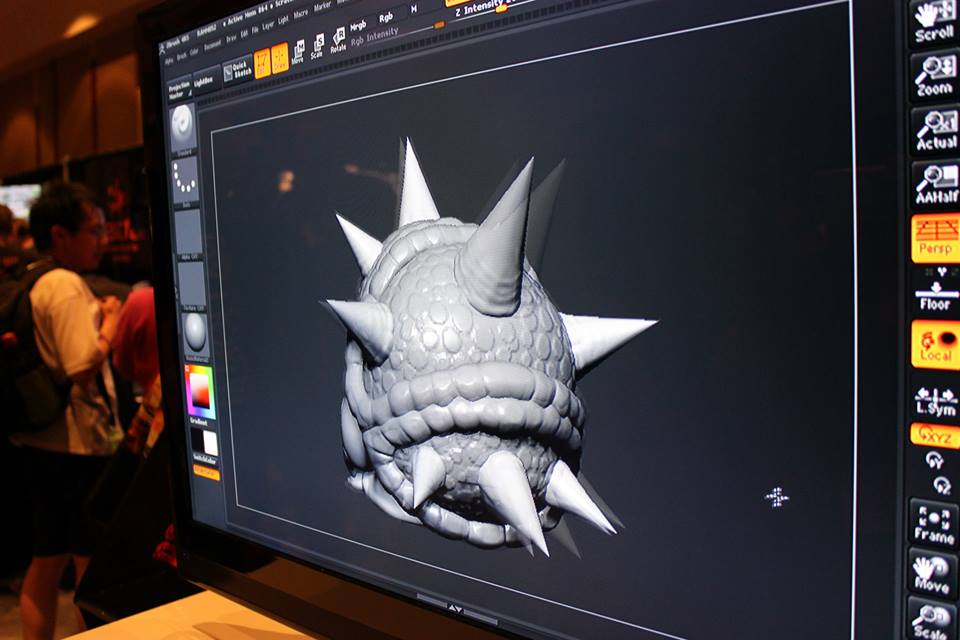The image size is (960, 640).
Task: Open the Document menu
Action: point(212,45)
